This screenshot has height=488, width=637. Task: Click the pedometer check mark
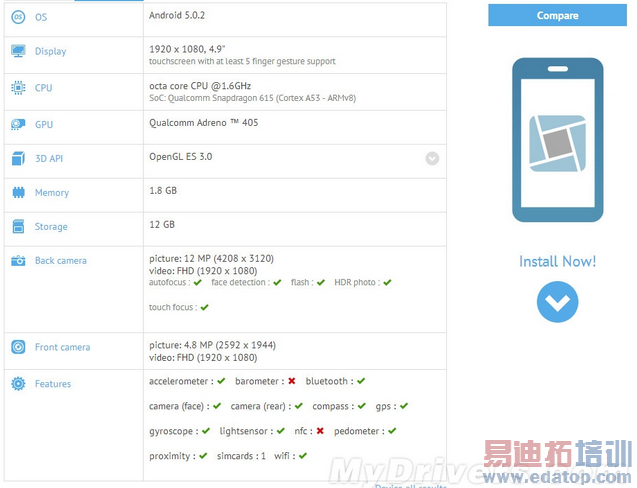392,431
